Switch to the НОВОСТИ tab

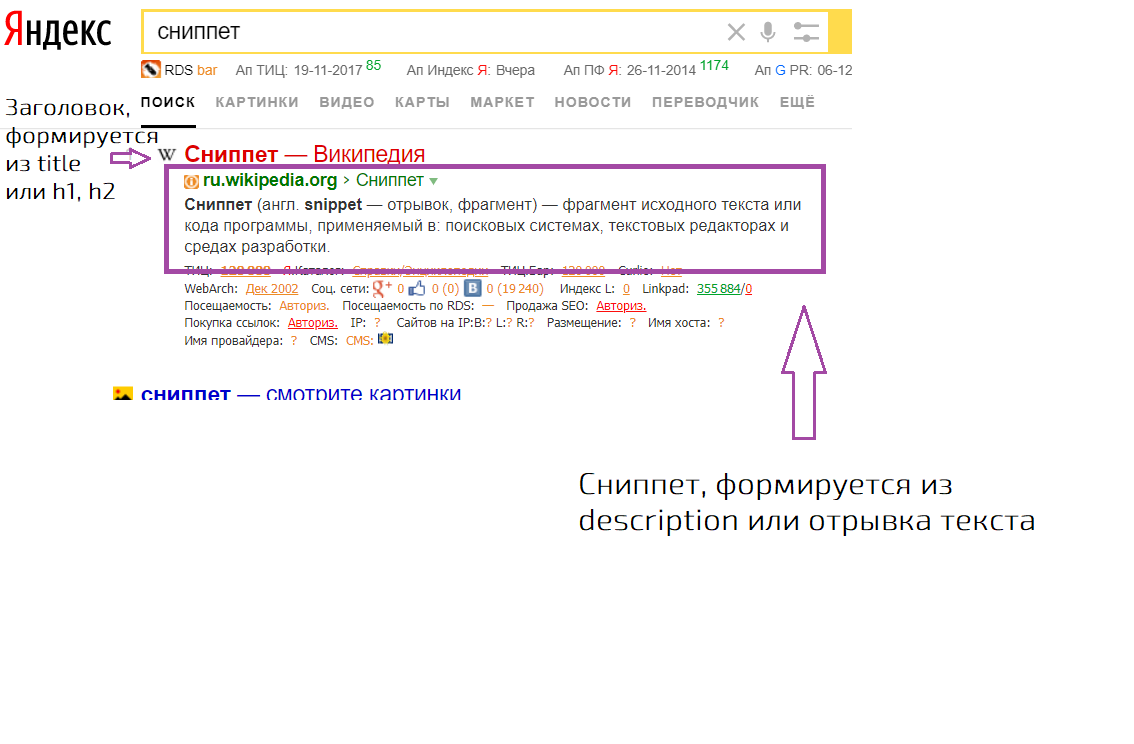tap(593, 102)
